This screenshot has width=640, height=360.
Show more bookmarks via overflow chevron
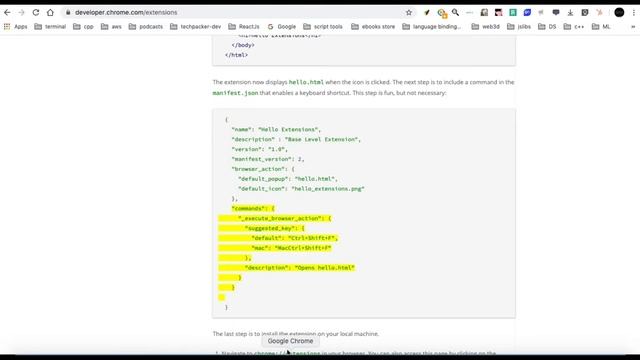633,27
